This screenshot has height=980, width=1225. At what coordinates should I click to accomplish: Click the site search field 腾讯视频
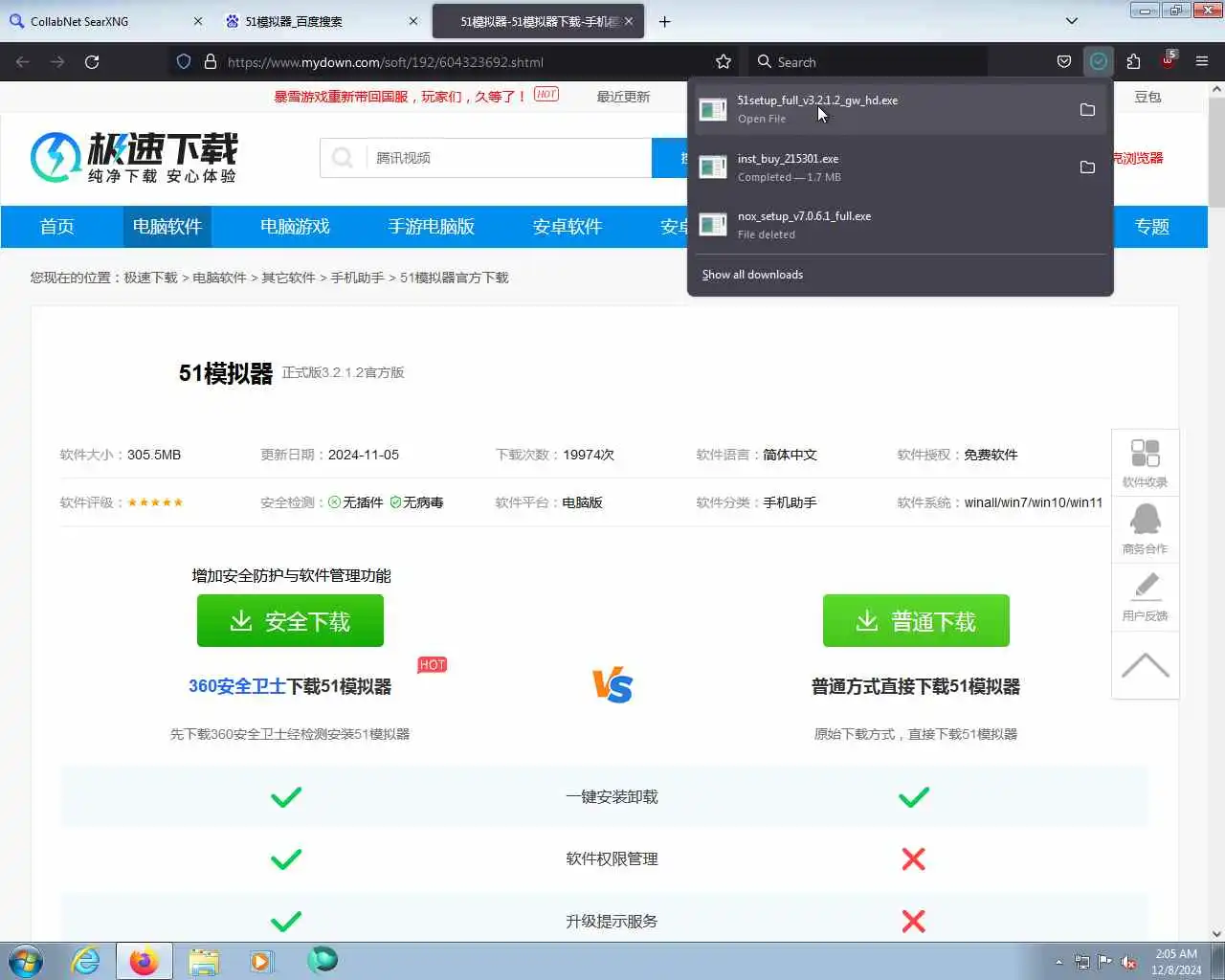pyautogui.click(x=507, y=158)
